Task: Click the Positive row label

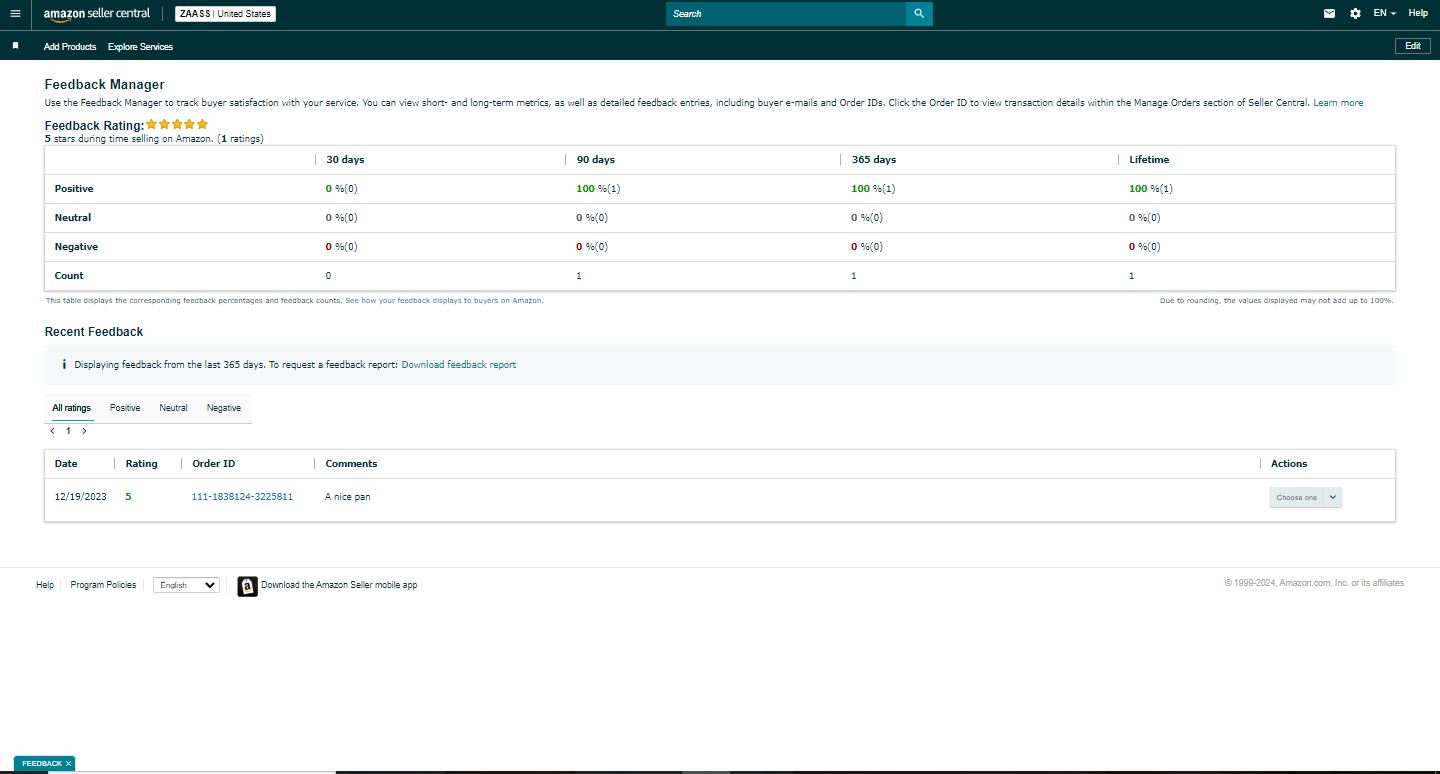Action: pos(74,189)
